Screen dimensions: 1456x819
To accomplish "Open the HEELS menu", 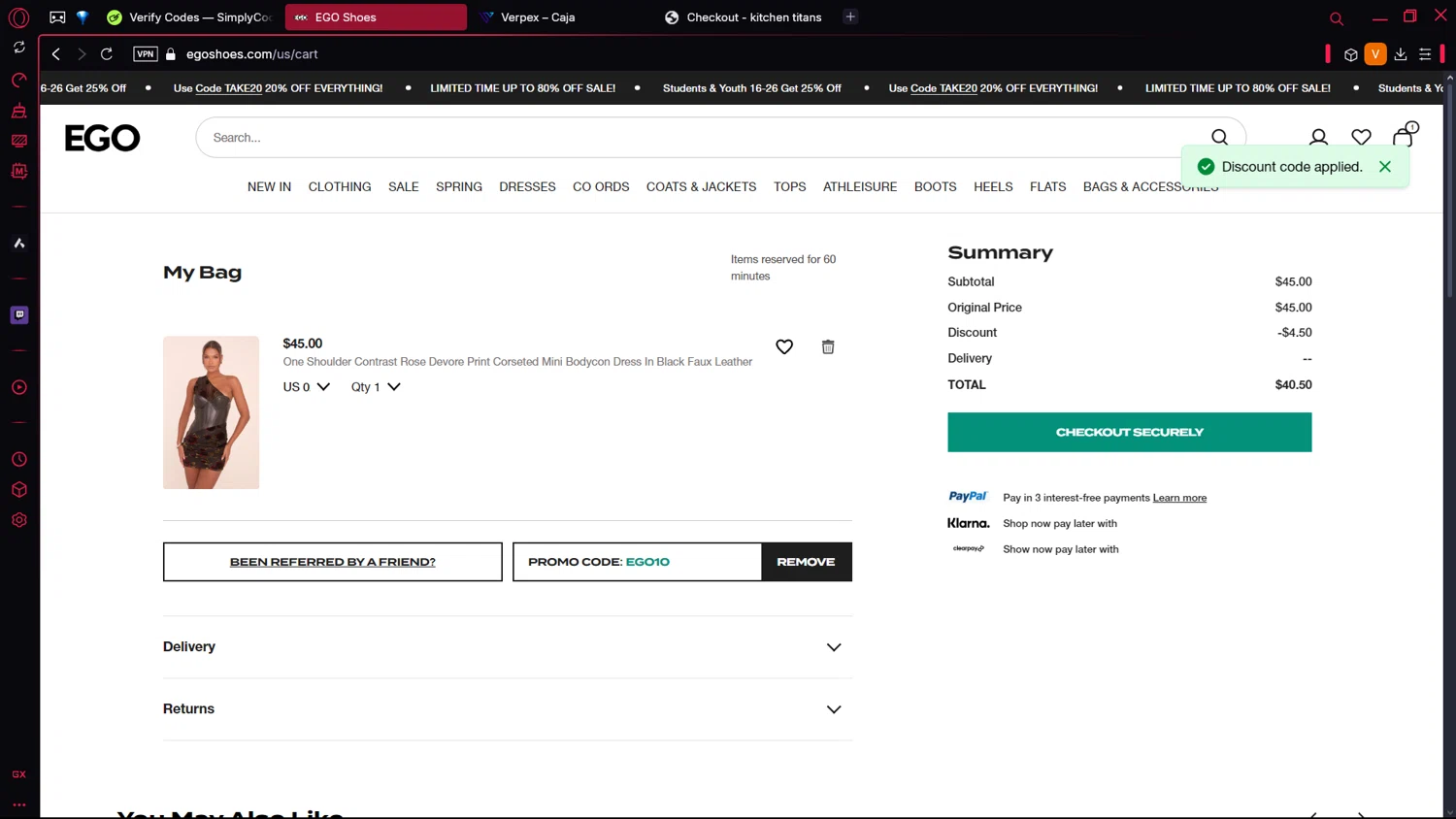I will (x=993, y=187).
